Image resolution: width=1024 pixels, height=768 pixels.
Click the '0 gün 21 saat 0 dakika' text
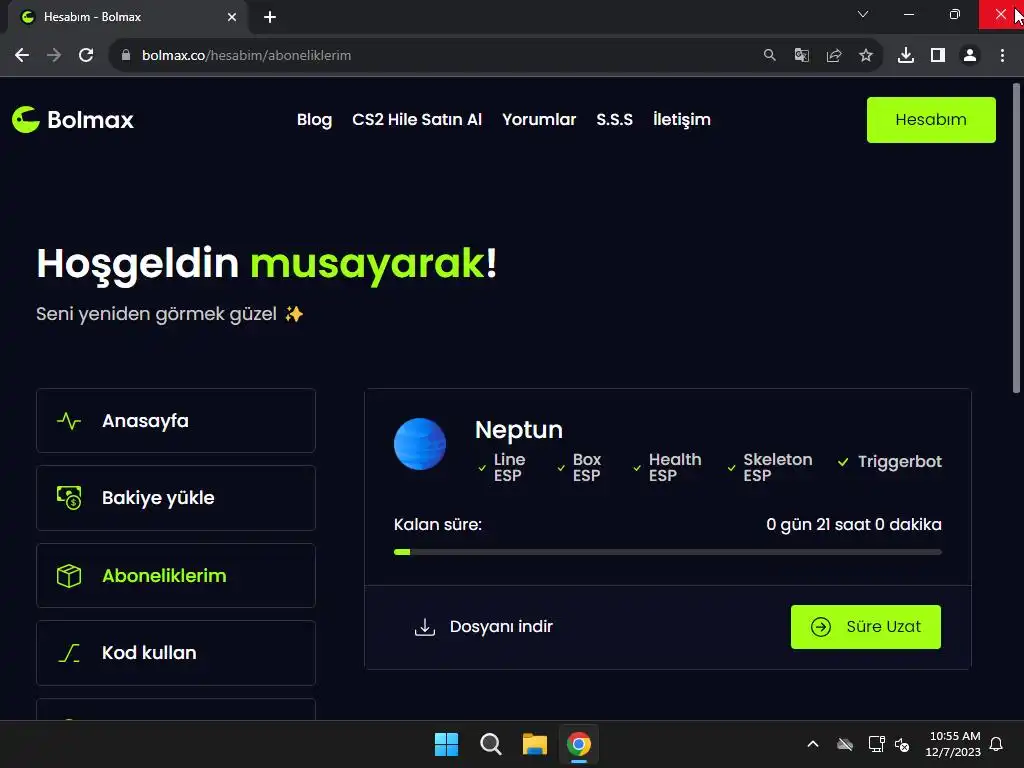[854, 524]
